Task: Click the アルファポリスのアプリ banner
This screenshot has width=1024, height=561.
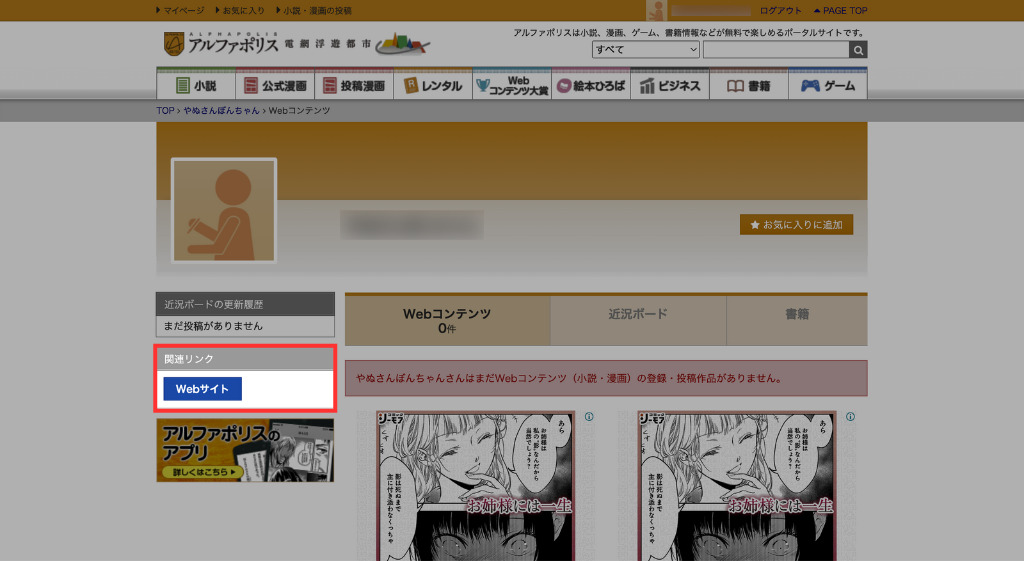Action: [x=245, y=450]
